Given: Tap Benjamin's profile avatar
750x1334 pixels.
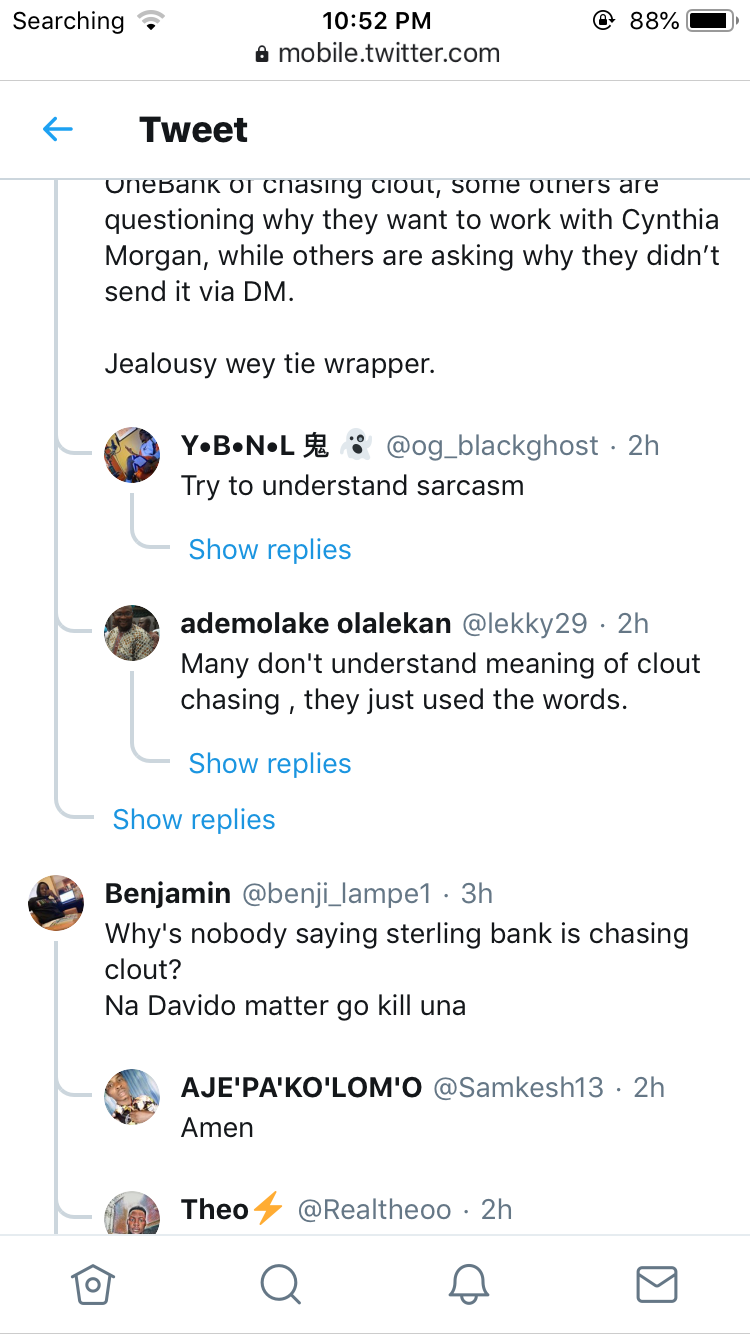Looking at the screenshot, I should (x=56, y=903).
